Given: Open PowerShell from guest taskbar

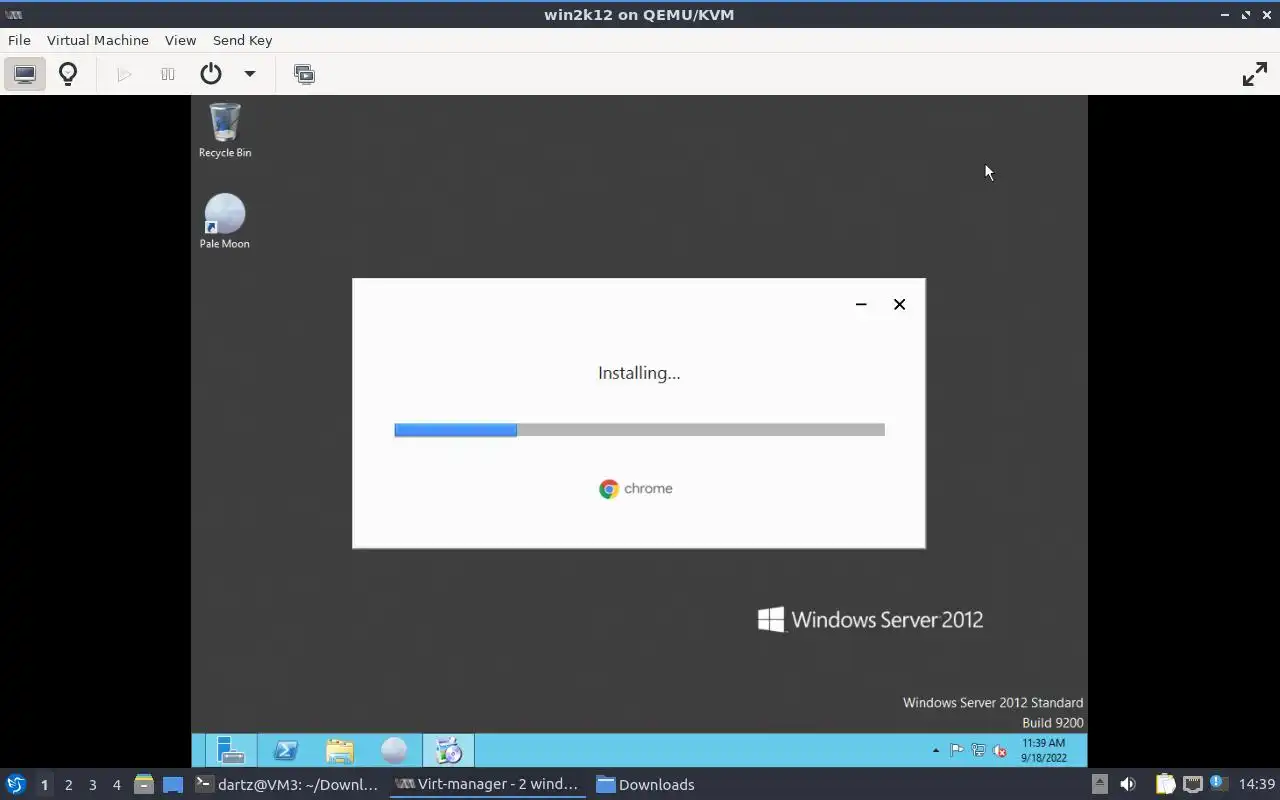Looking at the screenshot, I should click(285, 750).
